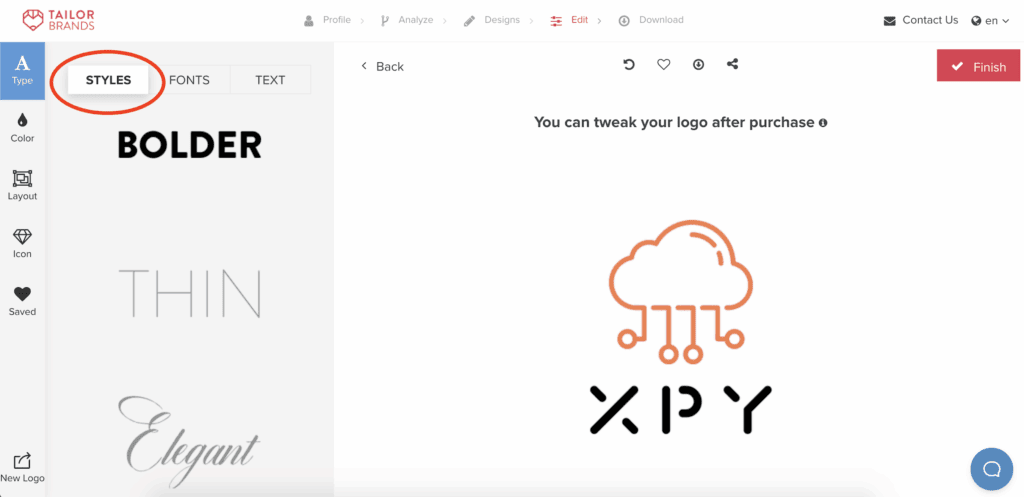Image resolution: width=1024 pixels, height=497 pixels.
Task: Switch to the Styles tab
Action: [x=108, y=80]
